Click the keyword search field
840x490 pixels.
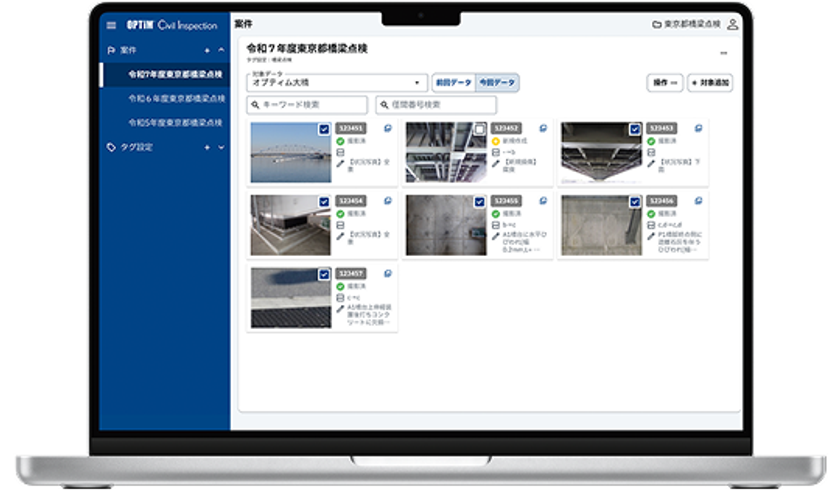click(307, 105)
